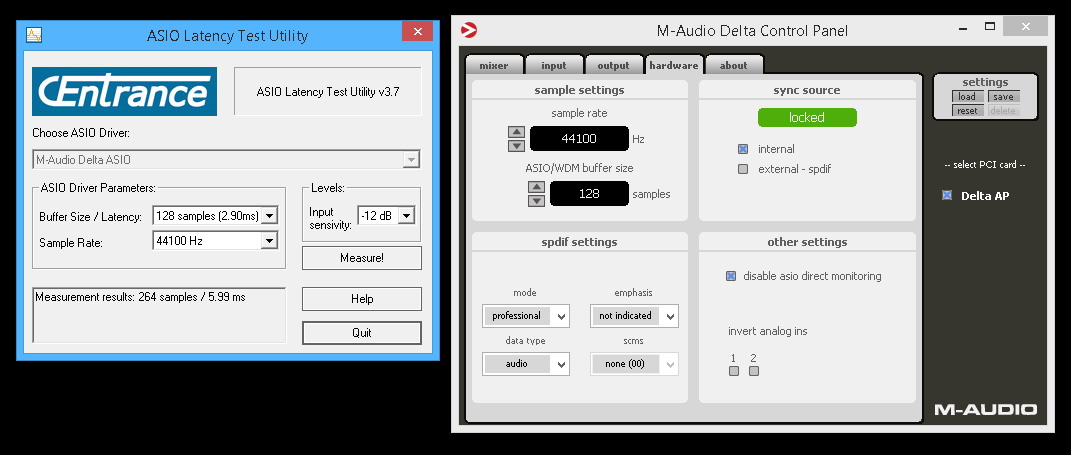Open the spdif emphasis dropdown

coord(635,316)
